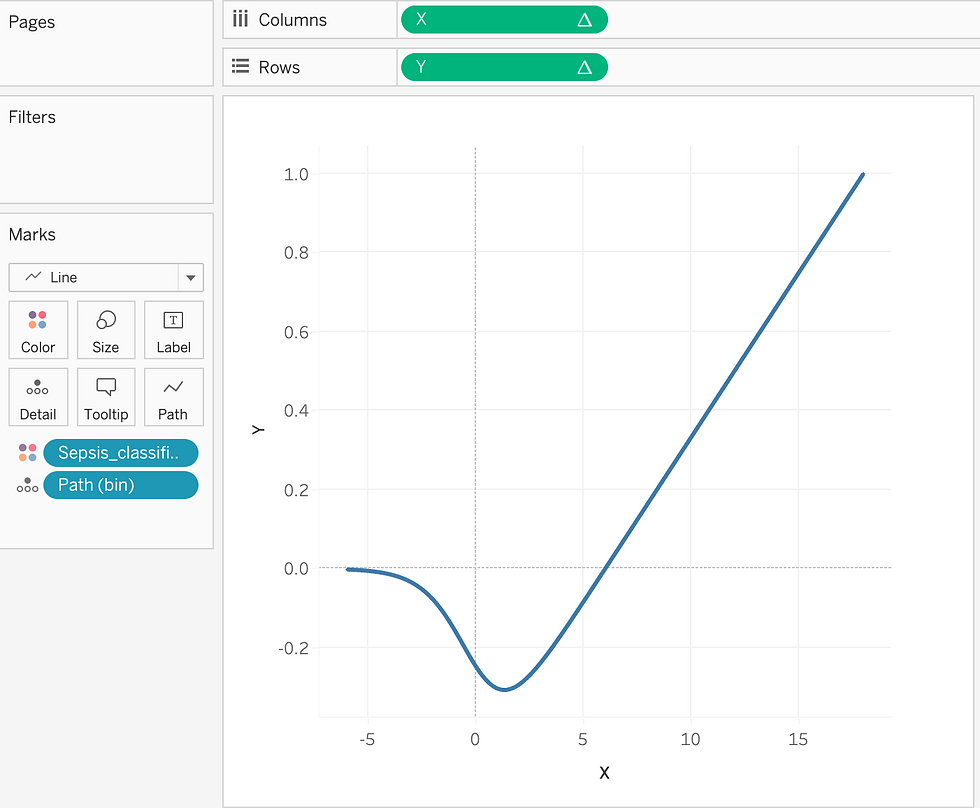The image size is (980, 808).
Task: Click the 0 X-axis tick label
Action: 475,739
